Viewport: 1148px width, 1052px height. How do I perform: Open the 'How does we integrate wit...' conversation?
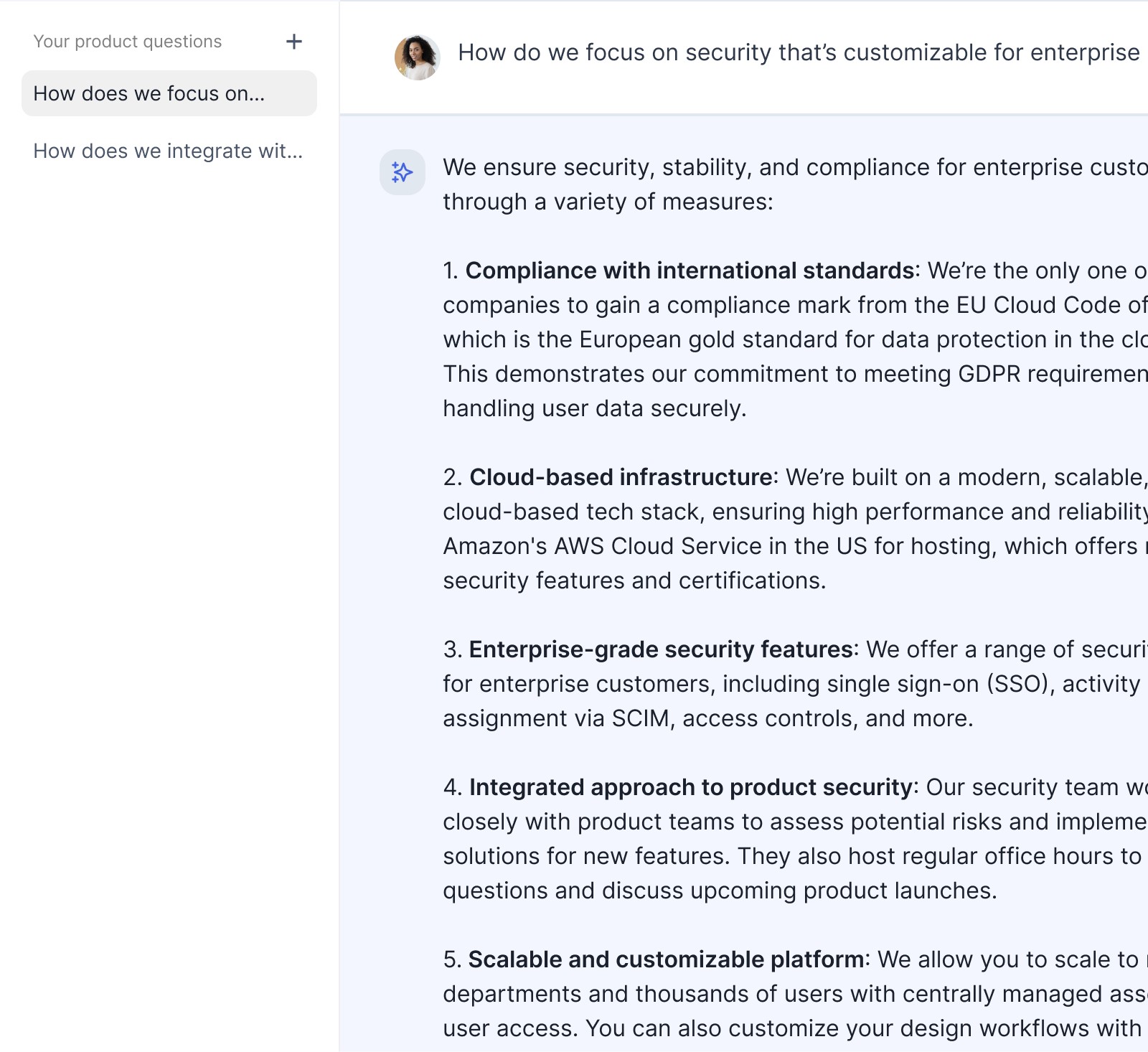(169, 151)
